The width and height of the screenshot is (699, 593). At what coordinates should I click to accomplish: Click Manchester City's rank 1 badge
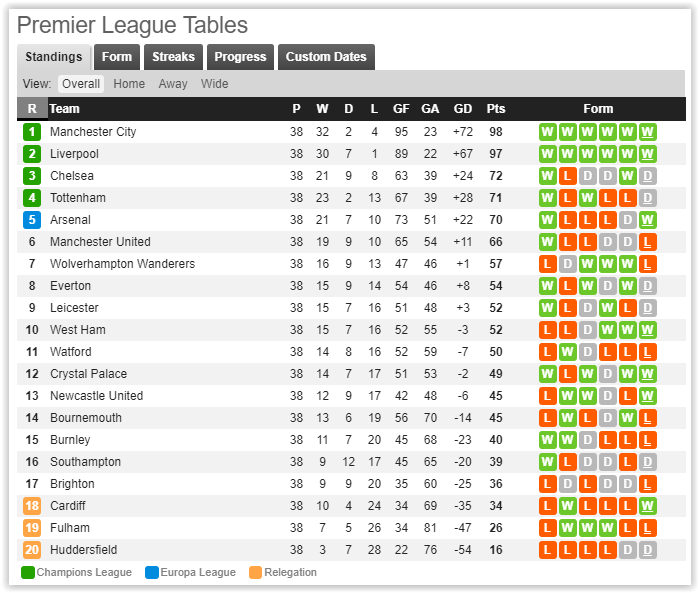[x=32, y=132]
